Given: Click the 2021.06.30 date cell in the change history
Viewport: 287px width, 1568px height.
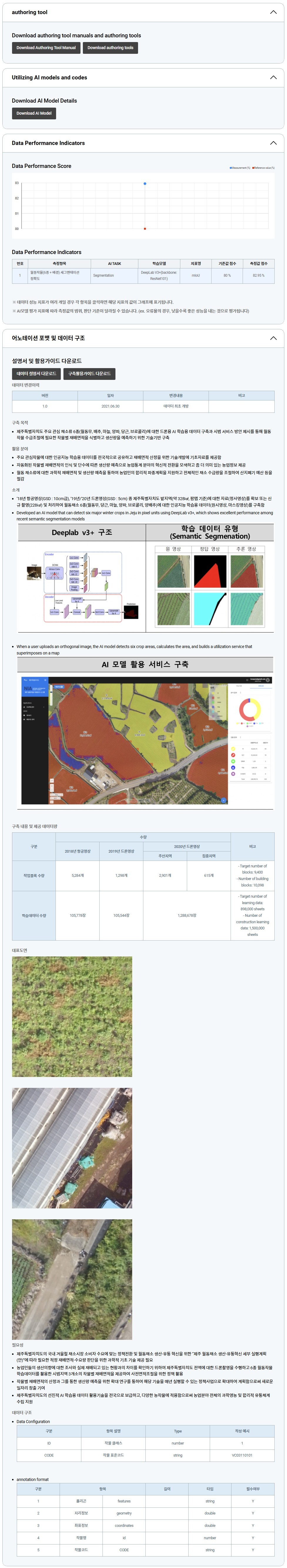Looking at the screenshot, I should (111, 406).
